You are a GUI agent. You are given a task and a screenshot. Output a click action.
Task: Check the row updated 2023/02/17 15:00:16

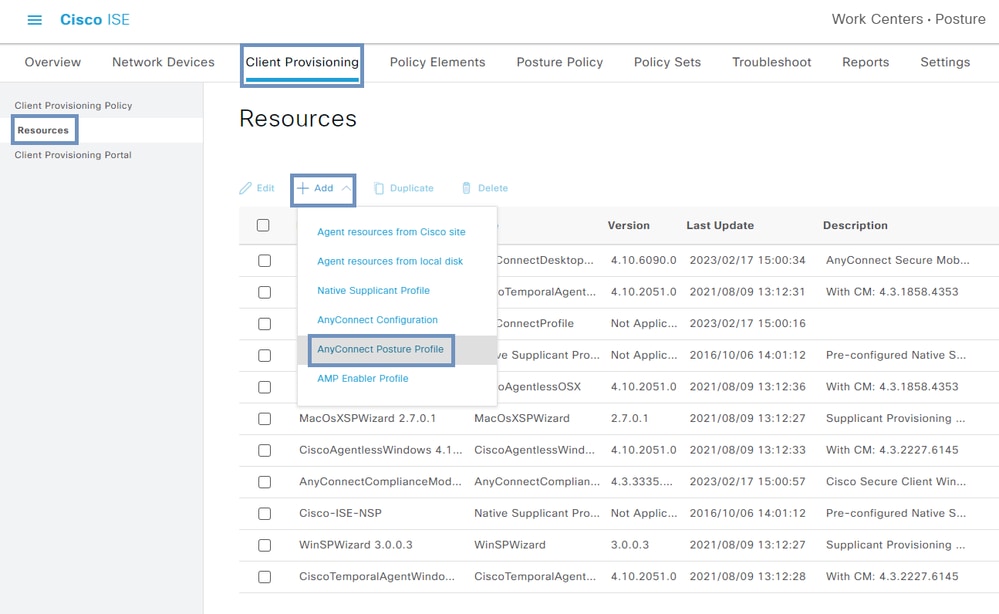point(264,324)
